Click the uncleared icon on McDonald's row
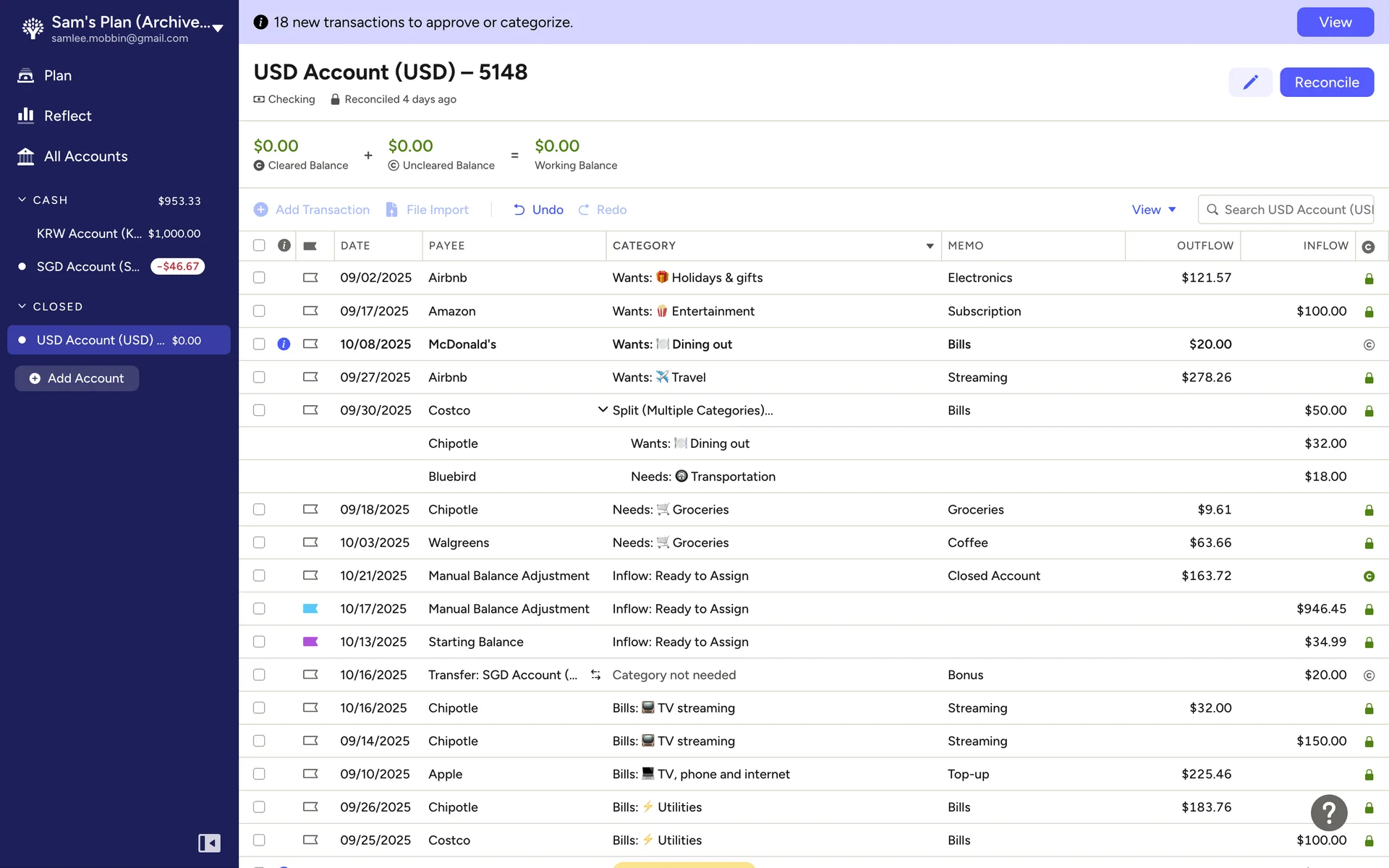Viewport: 1389px width, 868px height. click(1369, 345)
